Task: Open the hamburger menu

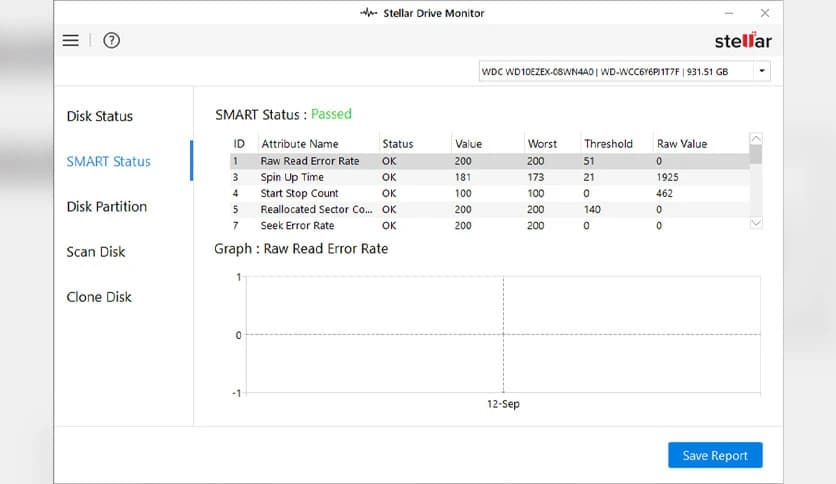Action: click(70, 41)
